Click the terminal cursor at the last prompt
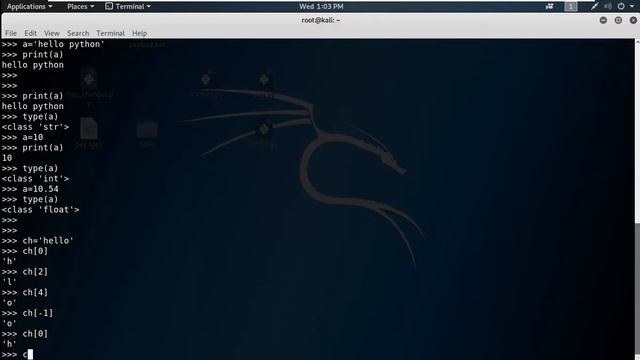The image size is (640, 360). 30,354
